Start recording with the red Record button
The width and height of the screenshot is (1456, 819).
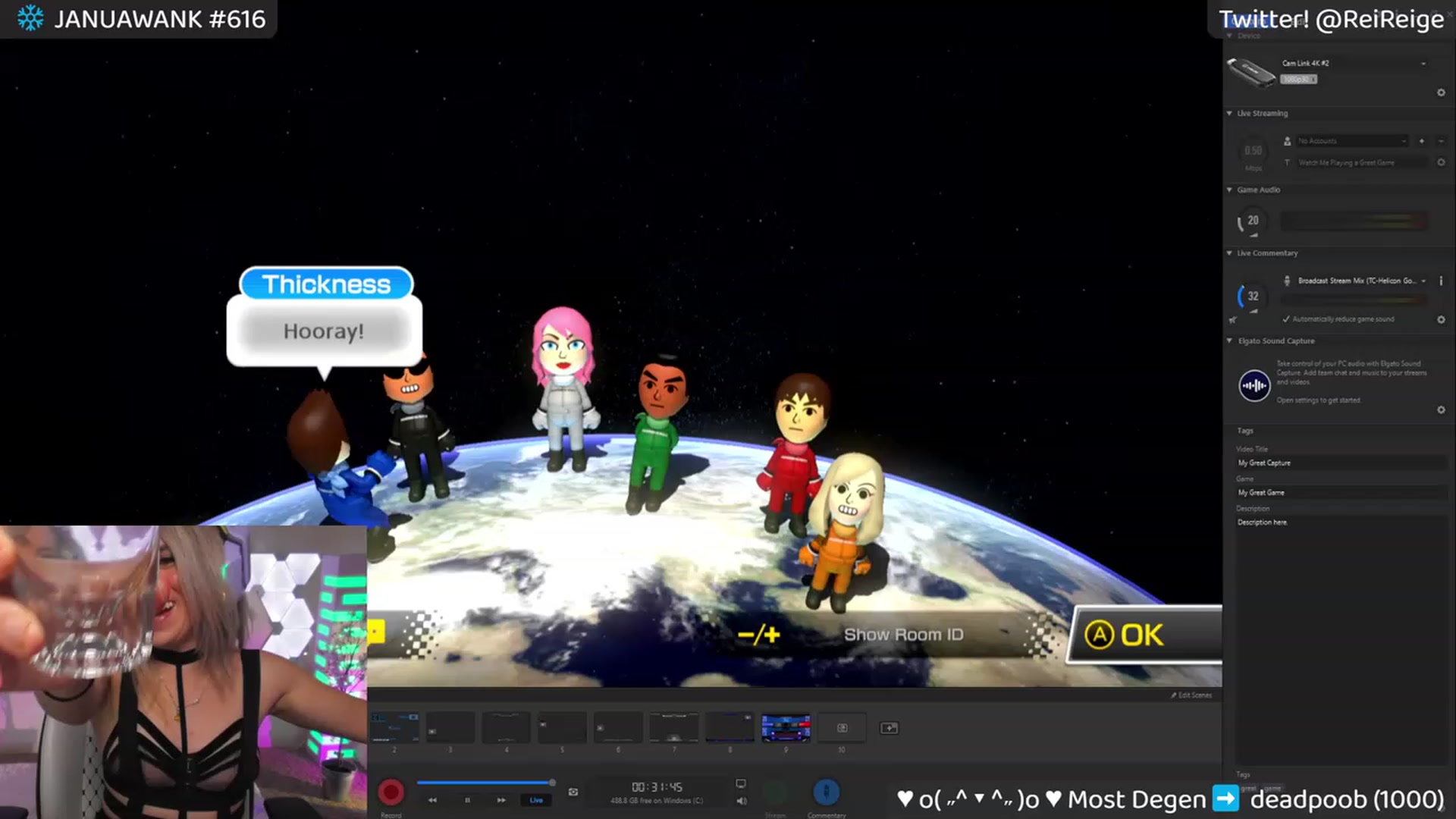click(x=391, y=792)
